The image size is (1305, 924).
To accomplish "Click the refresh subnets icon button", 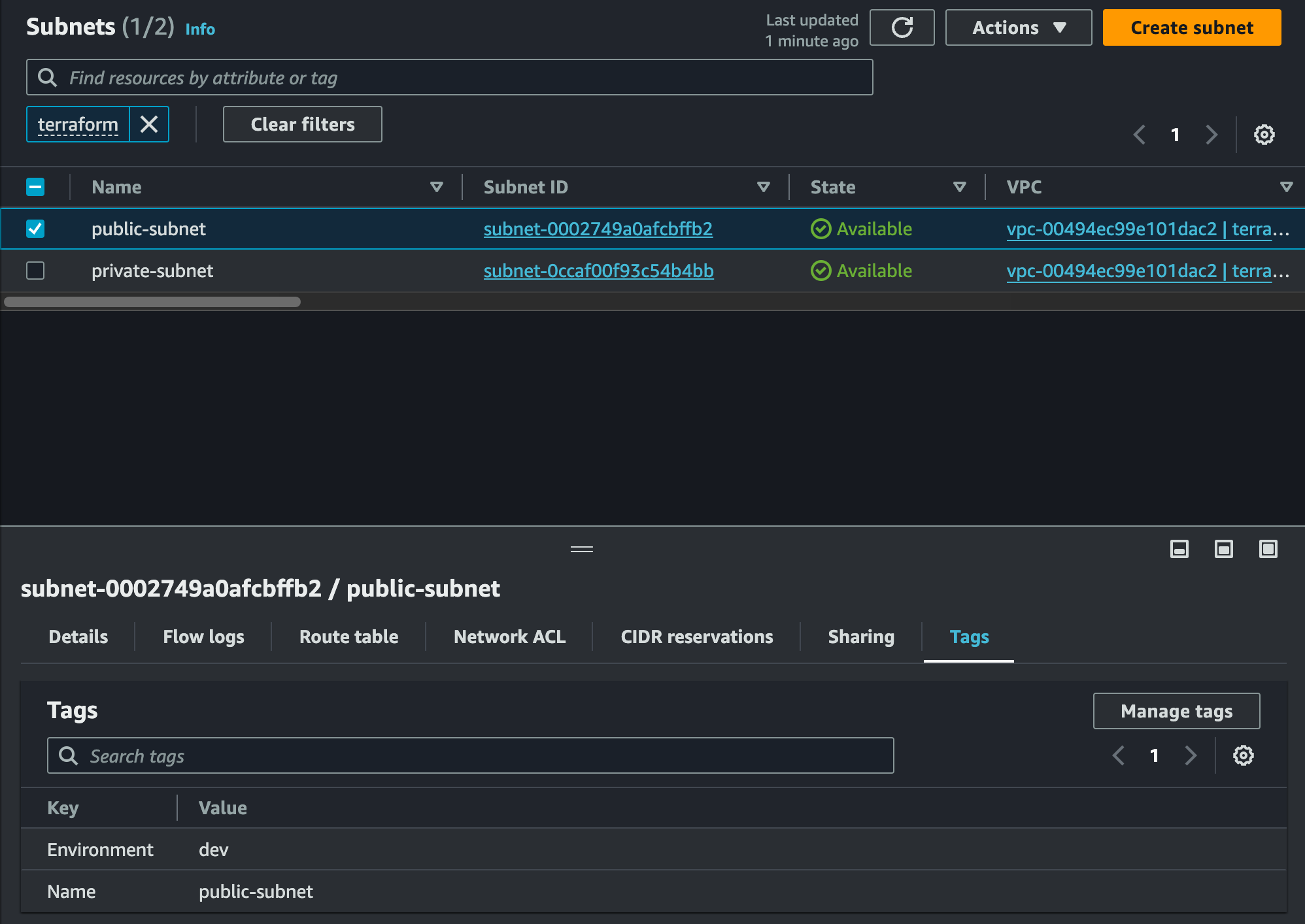I will (x=902, y=27).
